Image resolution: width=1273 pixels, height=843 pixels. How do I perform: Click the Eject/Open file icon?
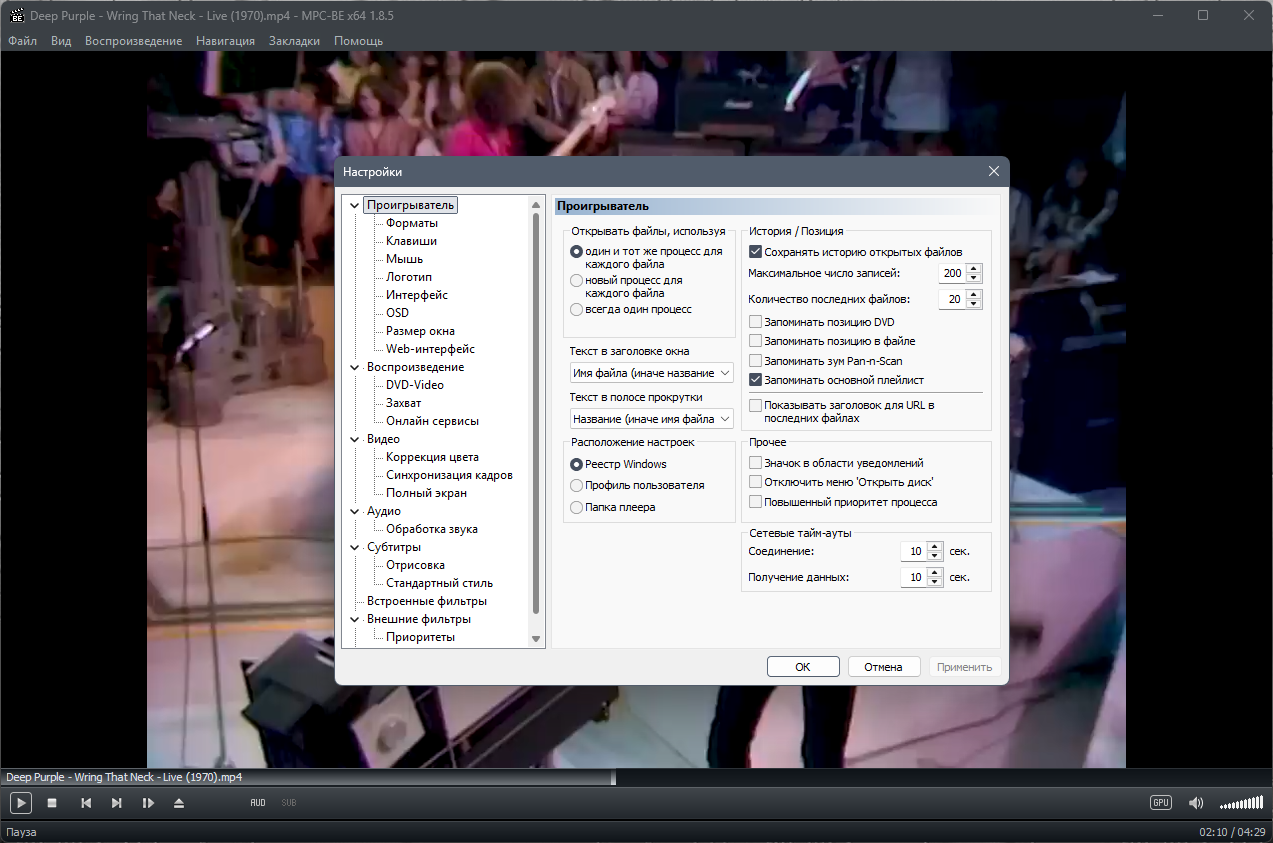[179, 803]
